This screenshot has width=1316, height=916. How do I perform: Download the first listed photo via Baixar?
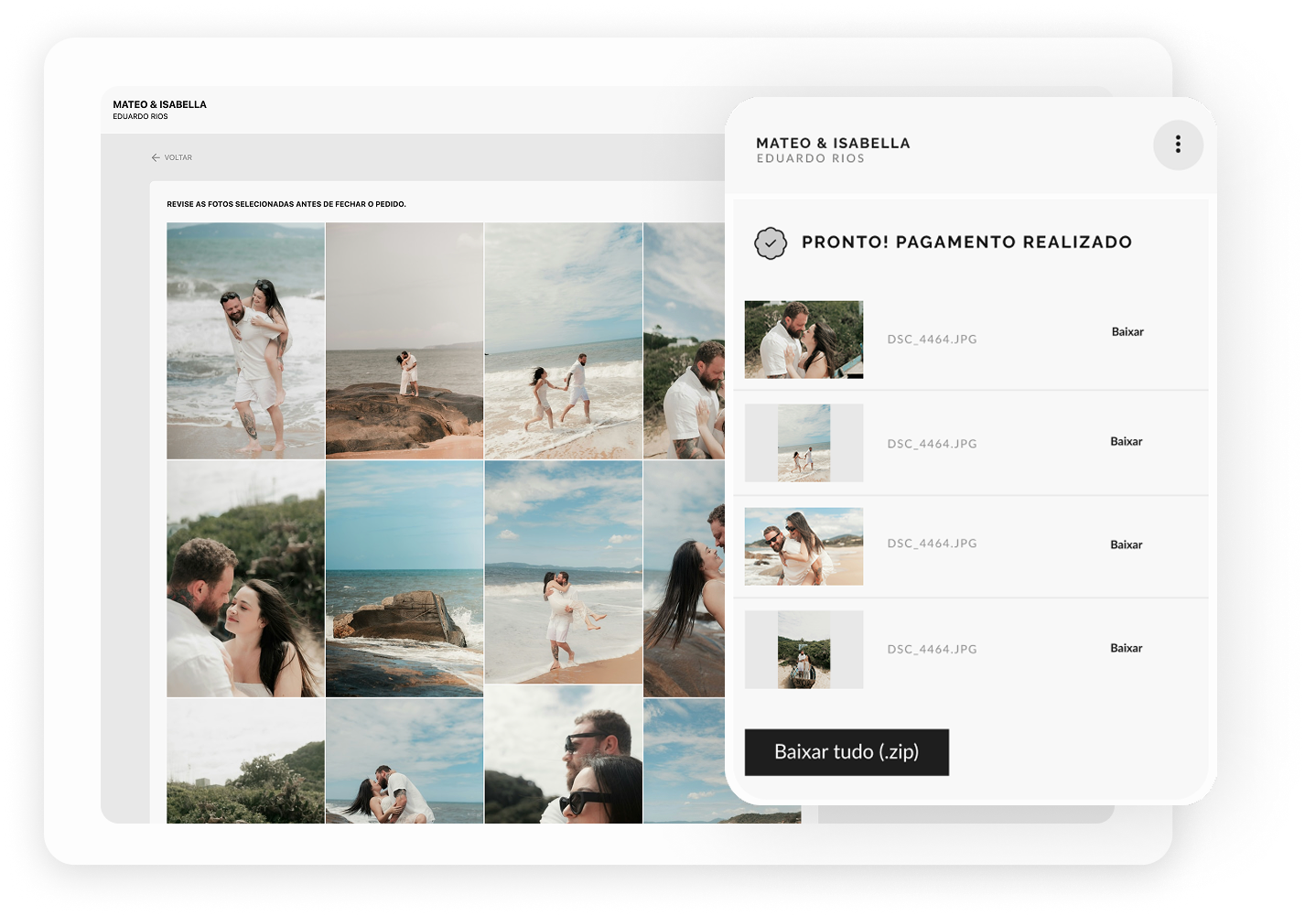(x=1127, y=332)
